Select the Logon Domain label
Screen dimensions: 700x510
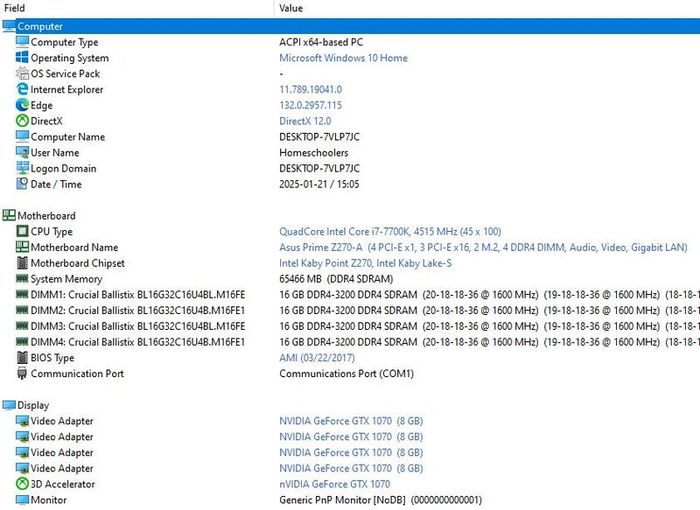coord(63,168)
